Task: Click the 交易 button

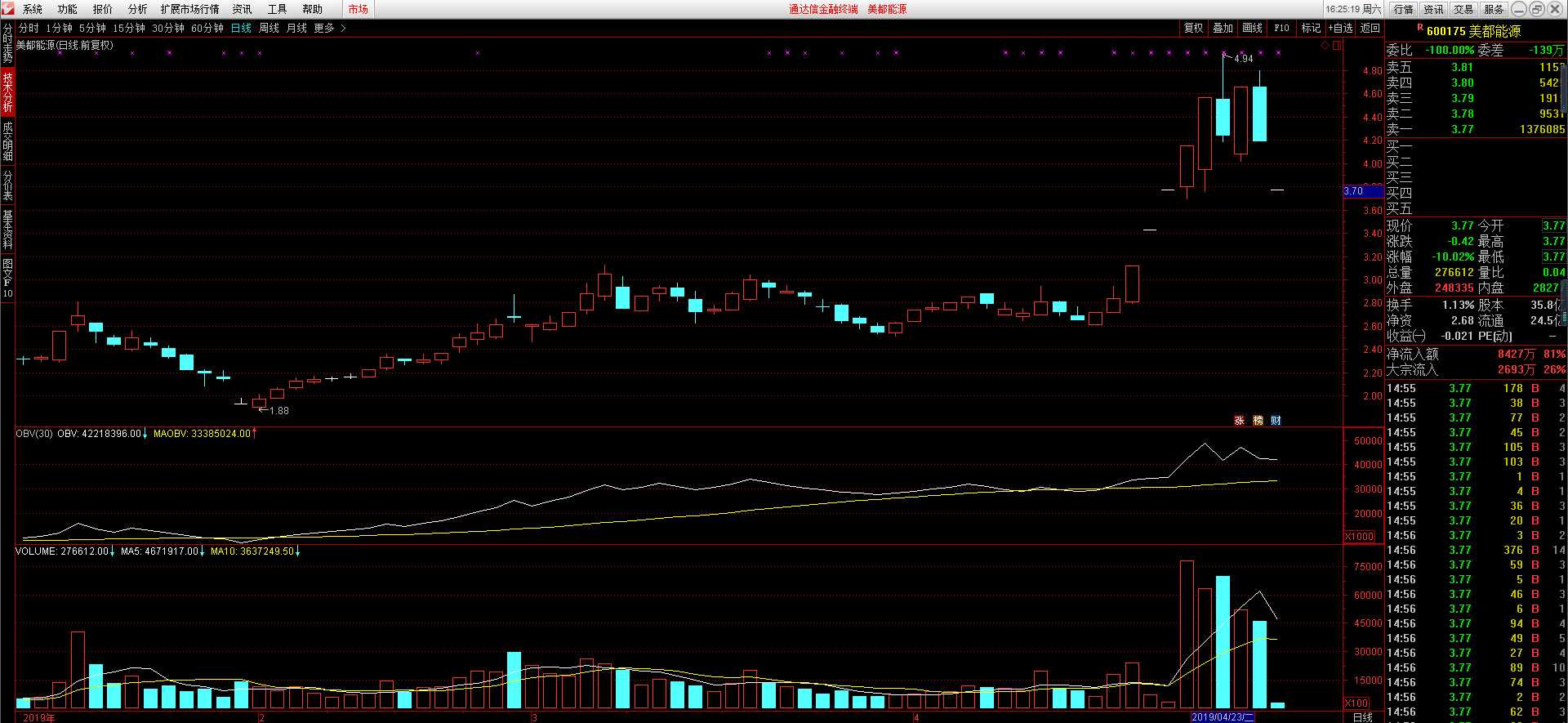Action: click(x=1463, y=9)
